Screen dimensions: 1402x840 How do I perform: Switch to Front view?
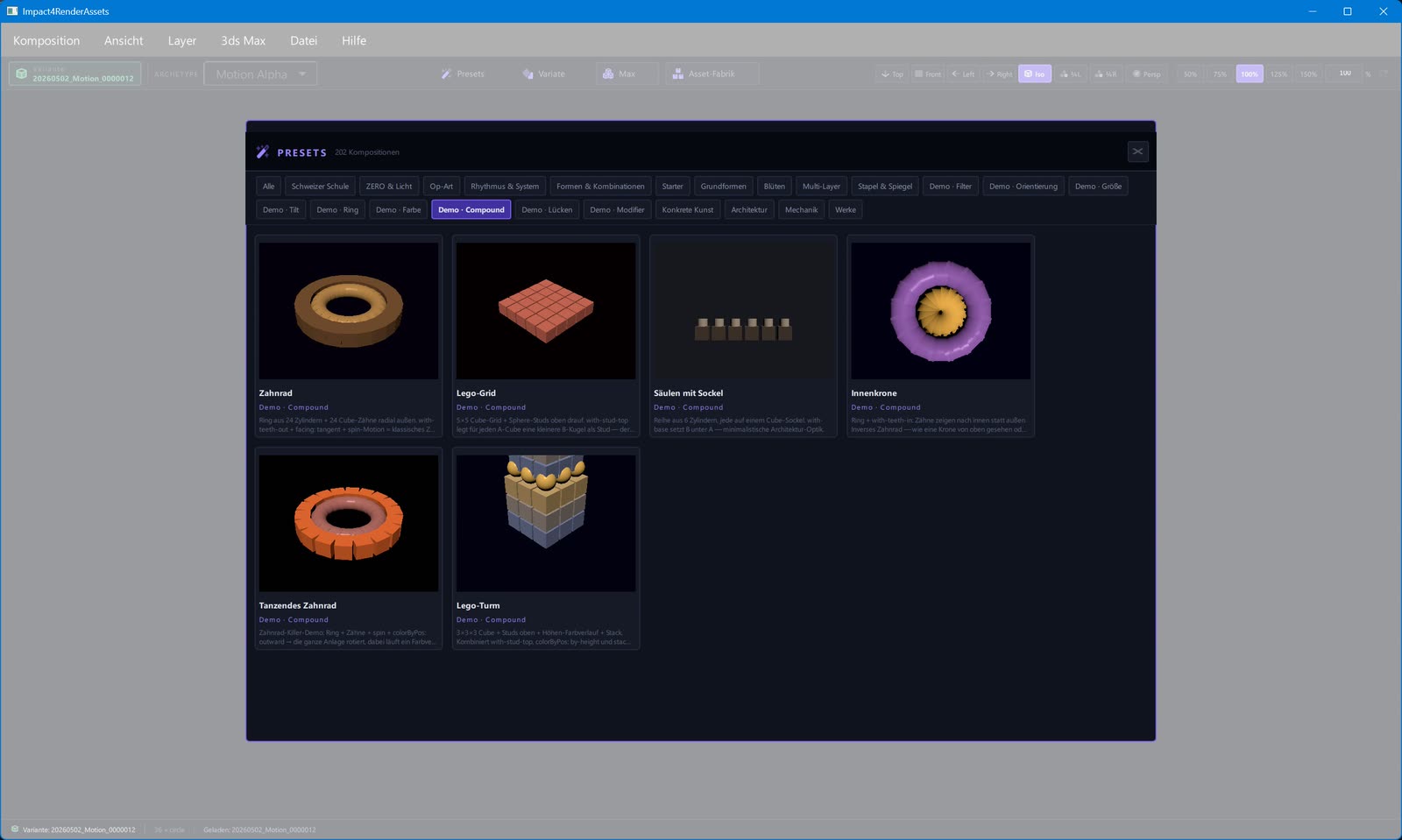928,74
